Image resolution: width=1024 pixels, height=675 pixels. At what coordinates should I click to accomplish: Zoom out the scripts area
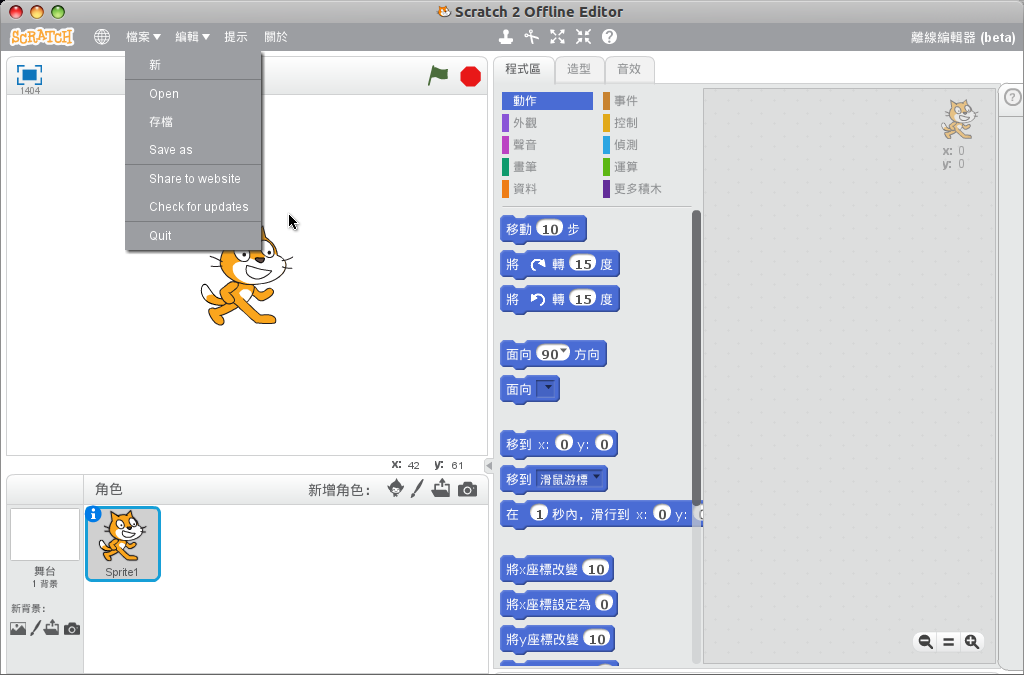point(925,642)
